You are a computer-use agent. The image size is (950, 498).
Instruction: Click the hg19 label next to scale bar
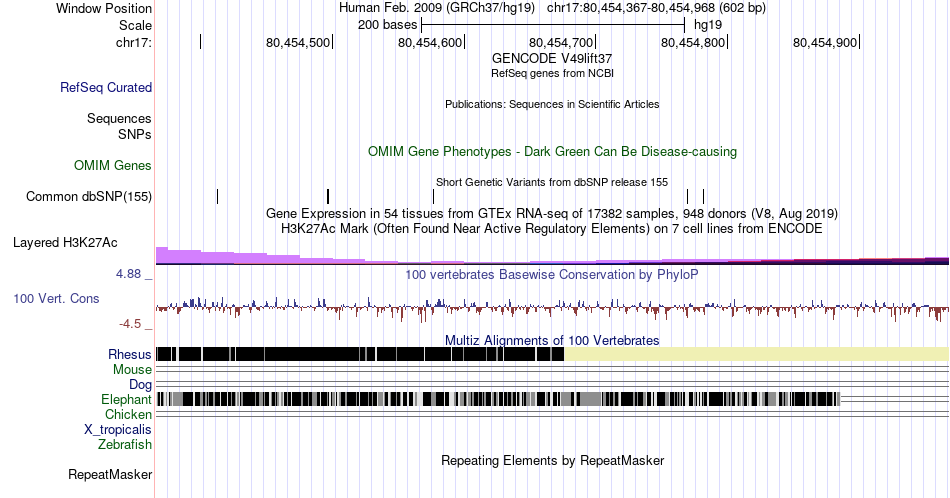(x=708, y=25)
